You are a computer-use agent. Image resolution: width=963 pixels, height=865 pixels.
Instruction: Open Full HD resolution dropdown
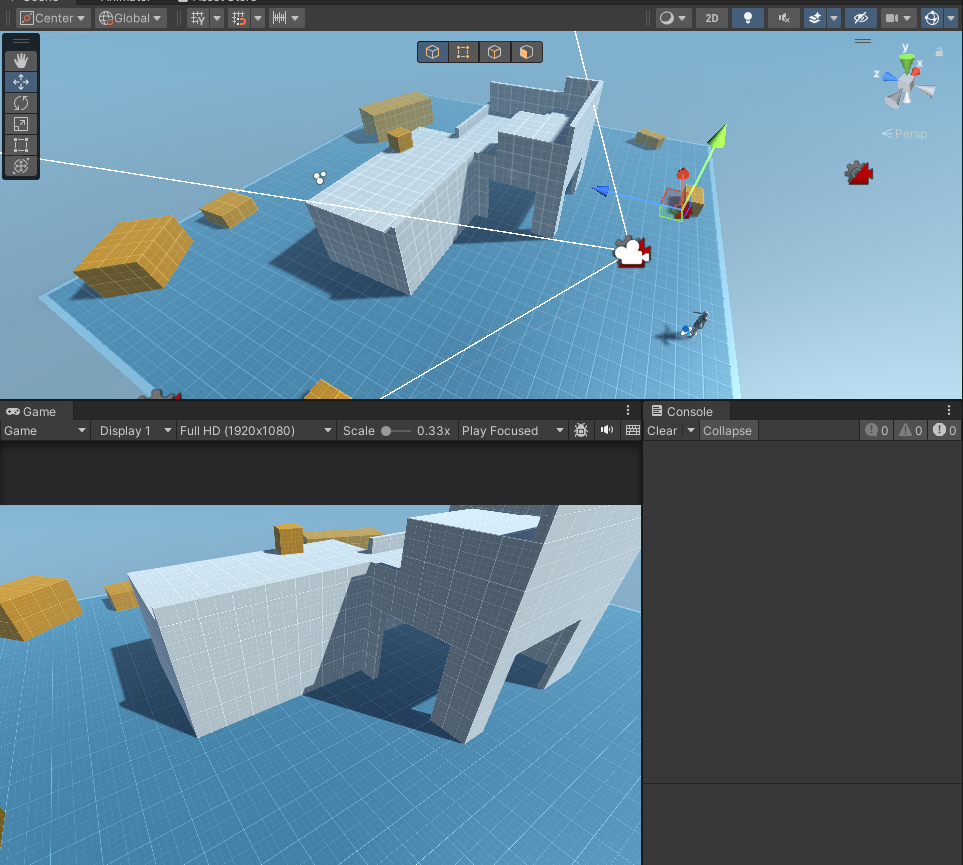[256, 431]
